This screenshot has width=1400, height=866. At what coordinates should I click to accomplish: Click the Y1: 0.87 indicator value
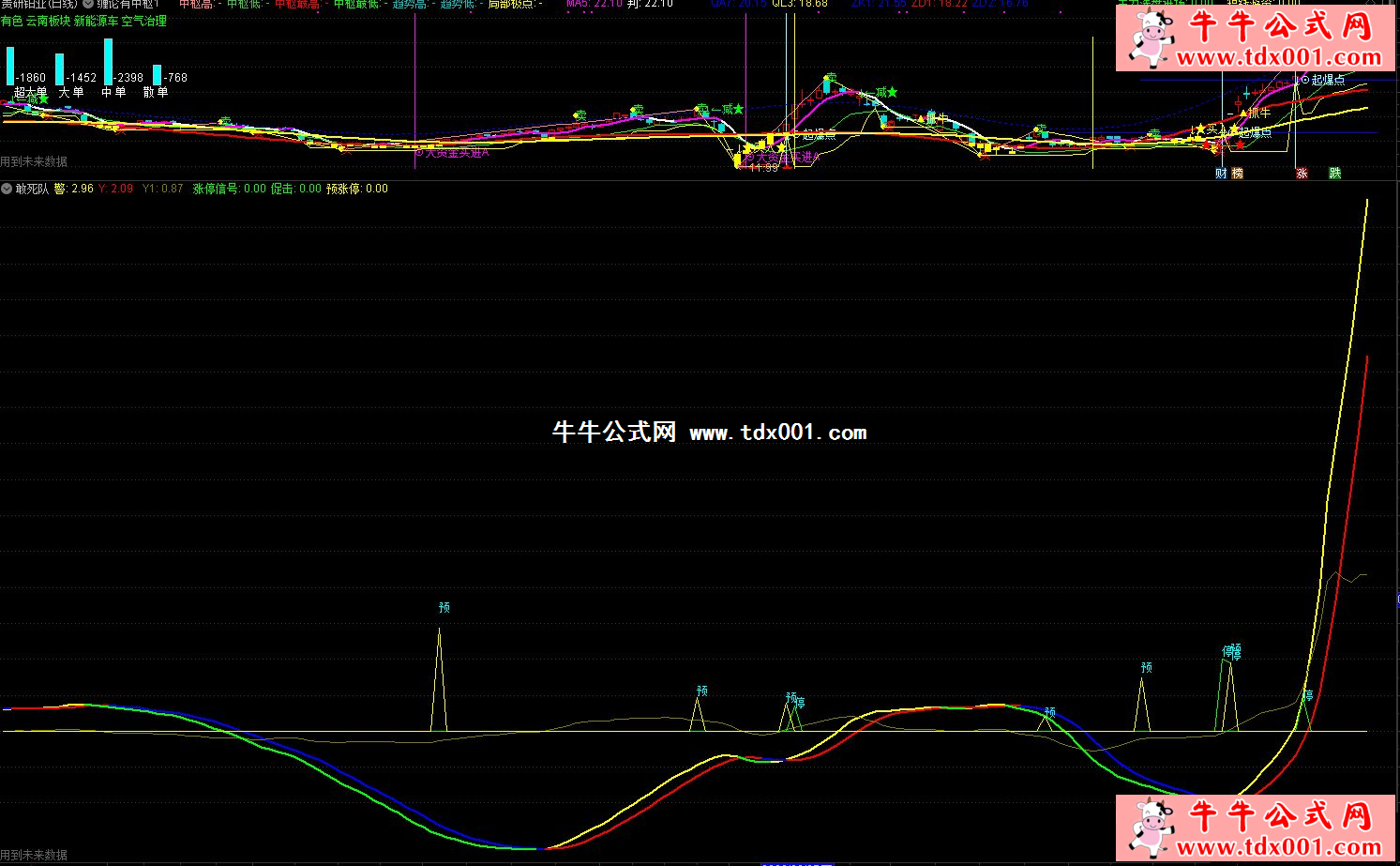pyautogui.click(x=163, y=189)
